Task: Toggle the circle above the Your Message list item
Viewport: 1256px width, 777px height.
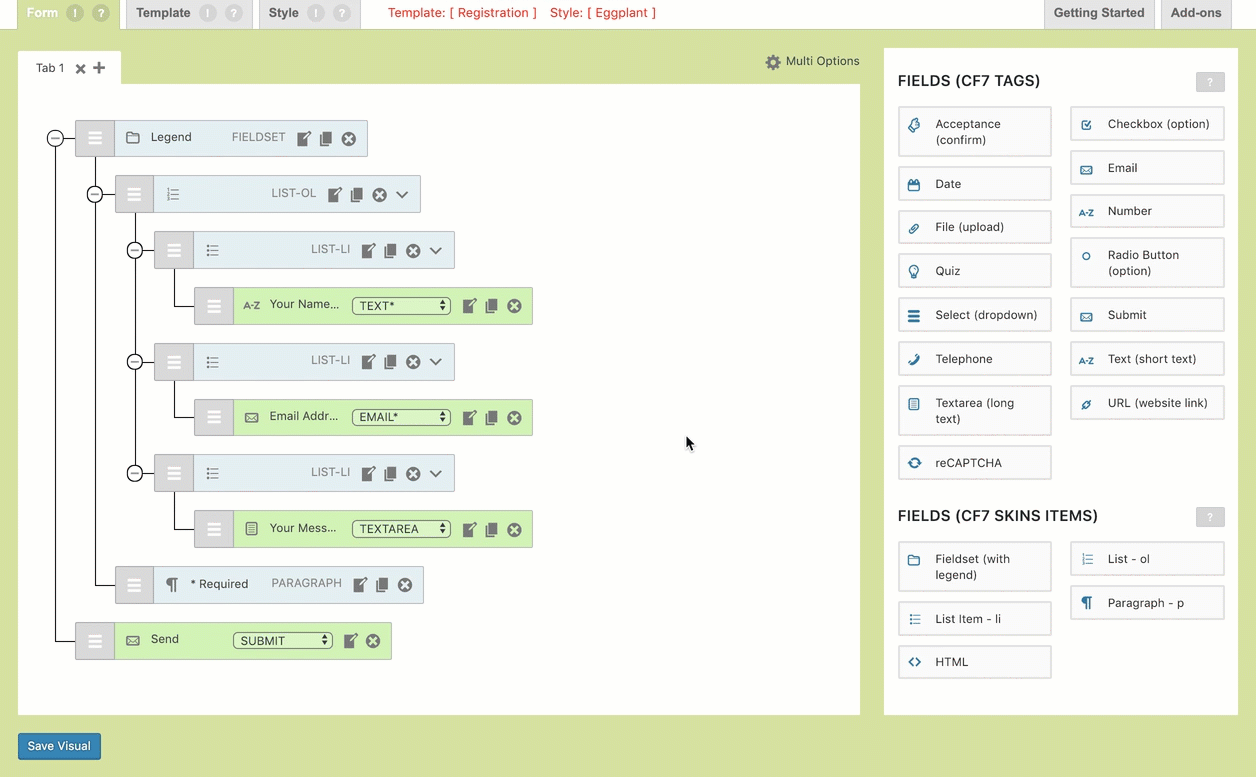Action: pos(135,473)
